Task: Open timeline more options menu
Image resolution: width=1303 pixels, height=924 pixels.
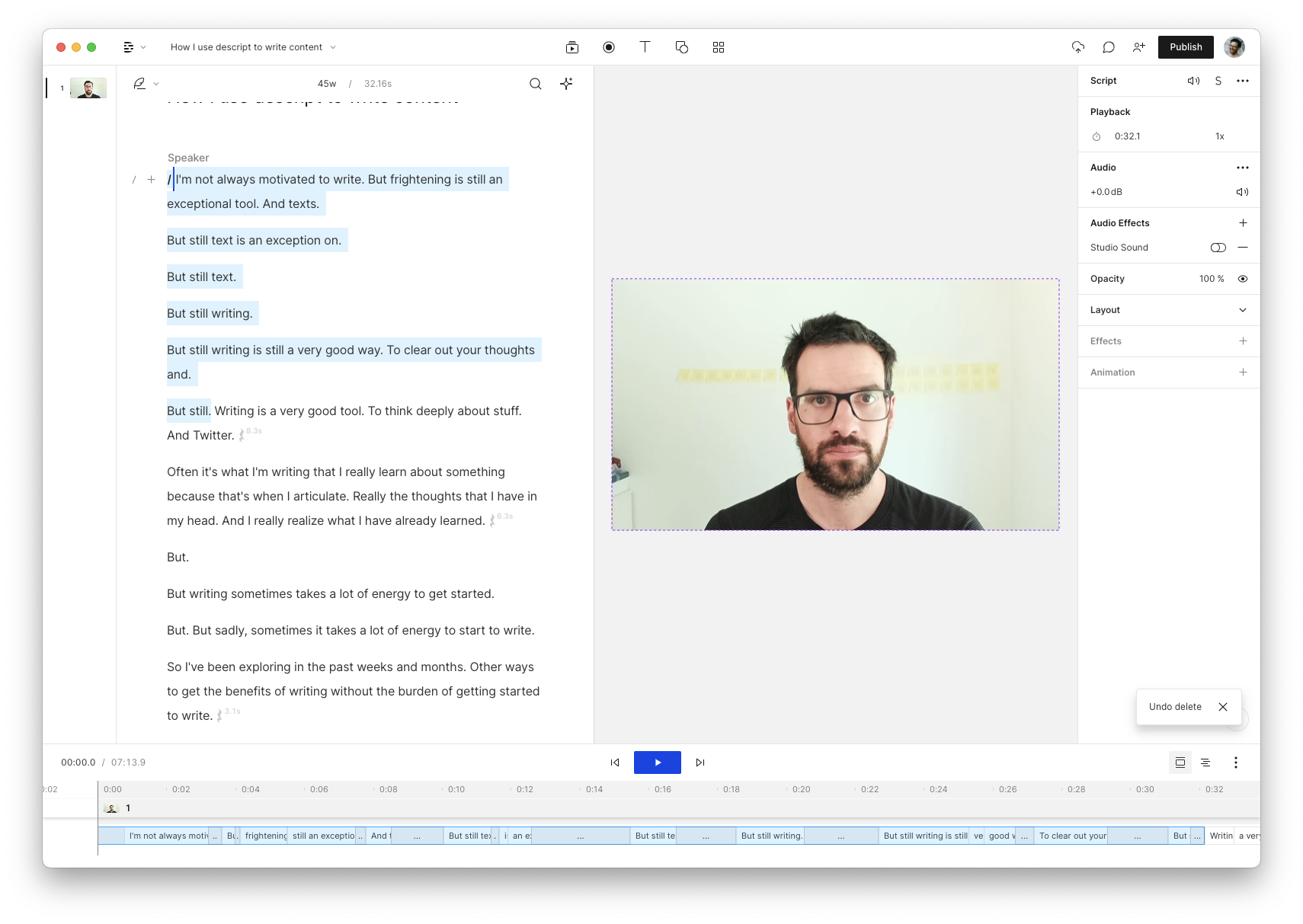Action: click(1236, 763)
